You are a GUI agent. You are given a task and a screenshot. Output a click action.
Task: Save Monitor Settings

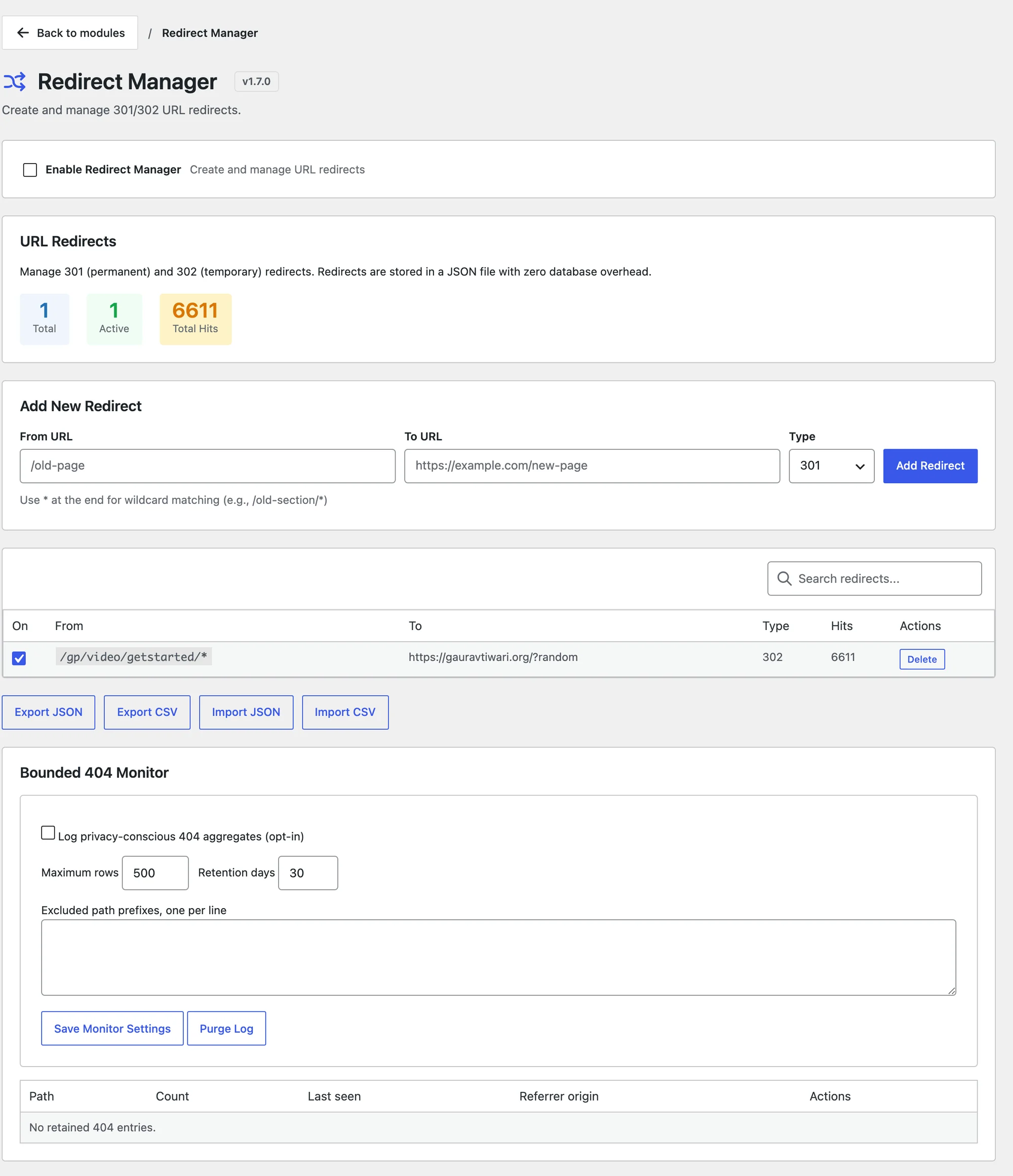pos(112,1029)
